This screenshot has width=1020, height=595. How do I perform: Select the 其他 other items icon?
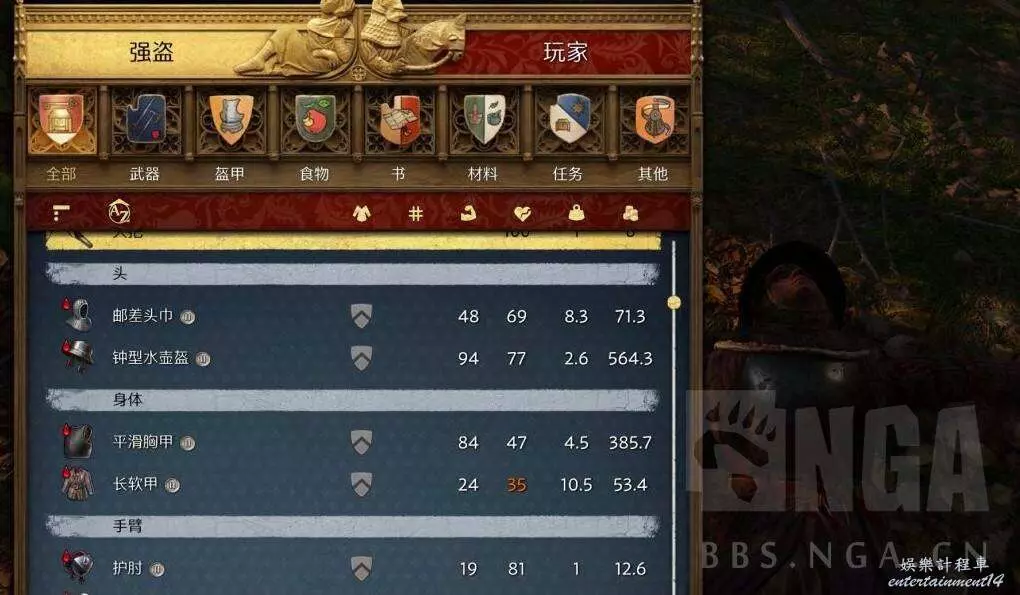[x=654, y=120]
